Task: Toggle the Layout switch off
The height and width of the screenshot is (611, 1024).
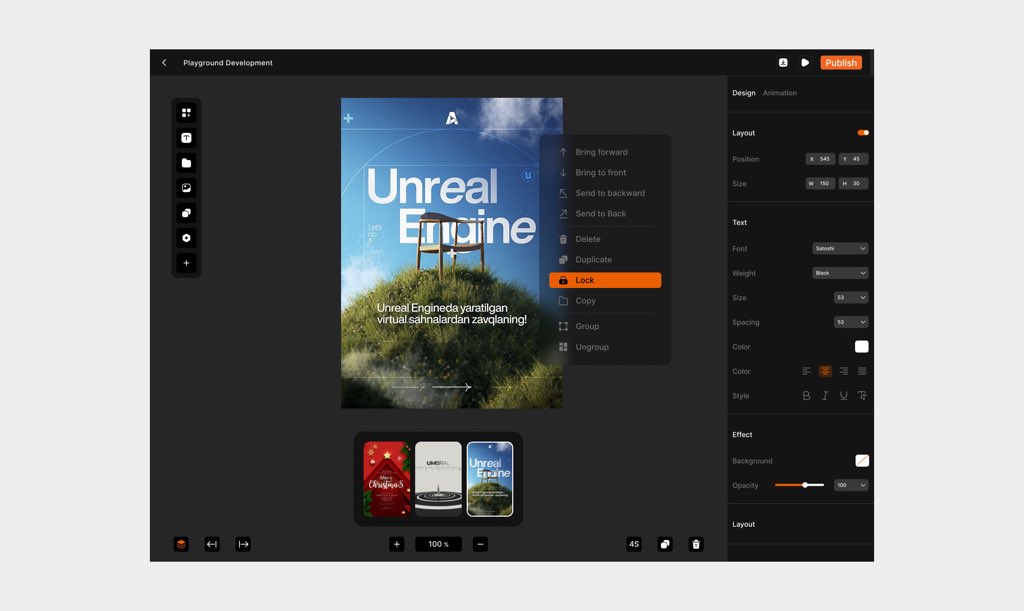Action: click(x=863, y=133)
